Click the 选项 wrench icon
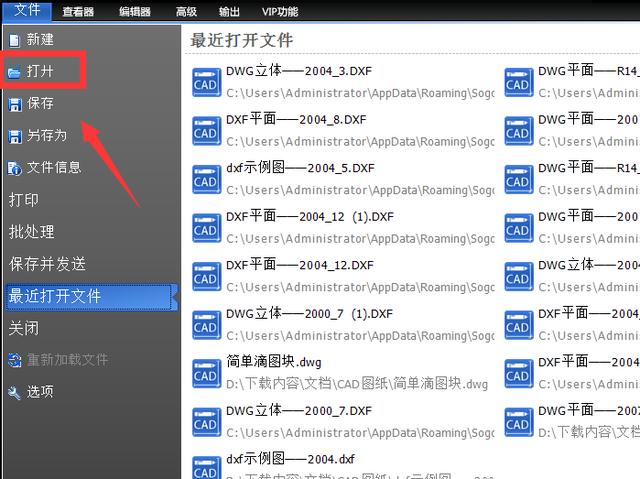640x479 pixels. click(x=14, y=393)
